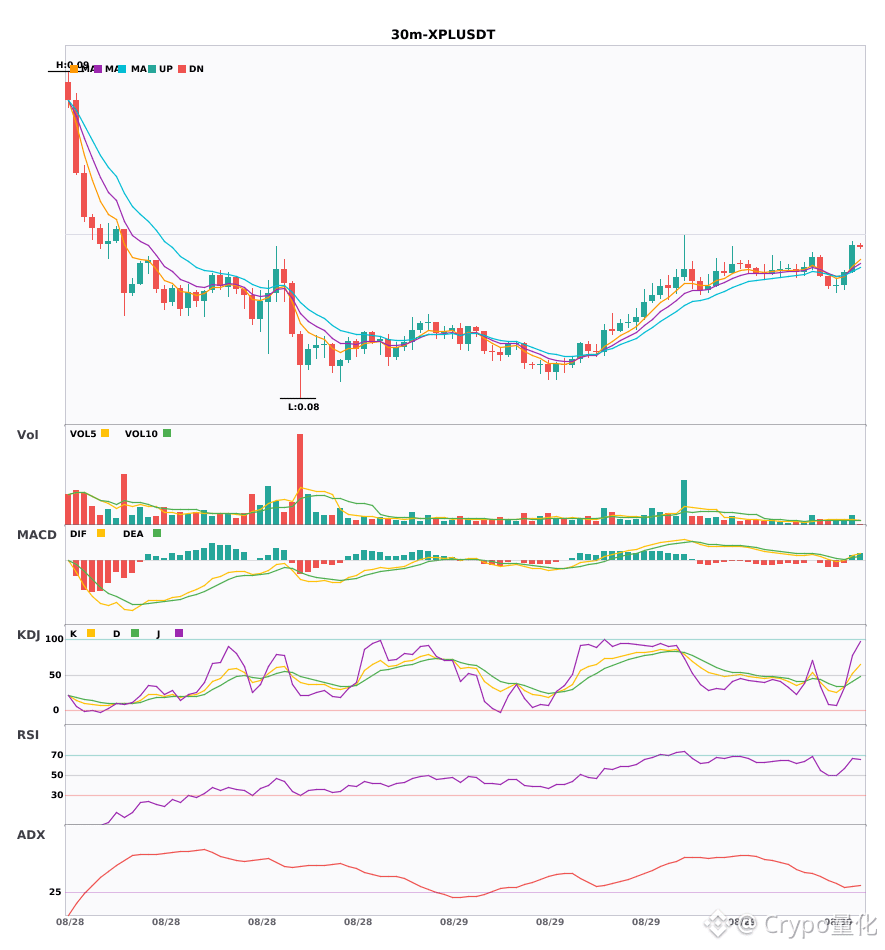885x950 pixels.
Task: Select the cyan MA legend swatch
Action: pos(122,69)
